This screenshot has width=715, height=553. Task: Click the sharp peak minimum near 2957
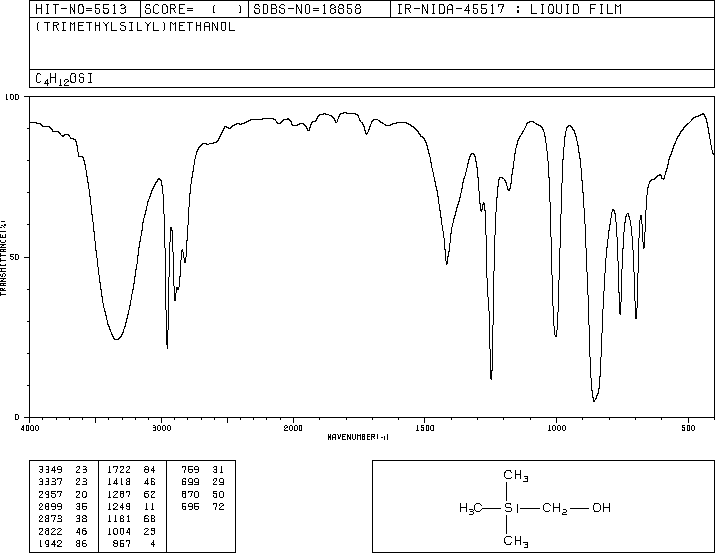pos(167,347)
